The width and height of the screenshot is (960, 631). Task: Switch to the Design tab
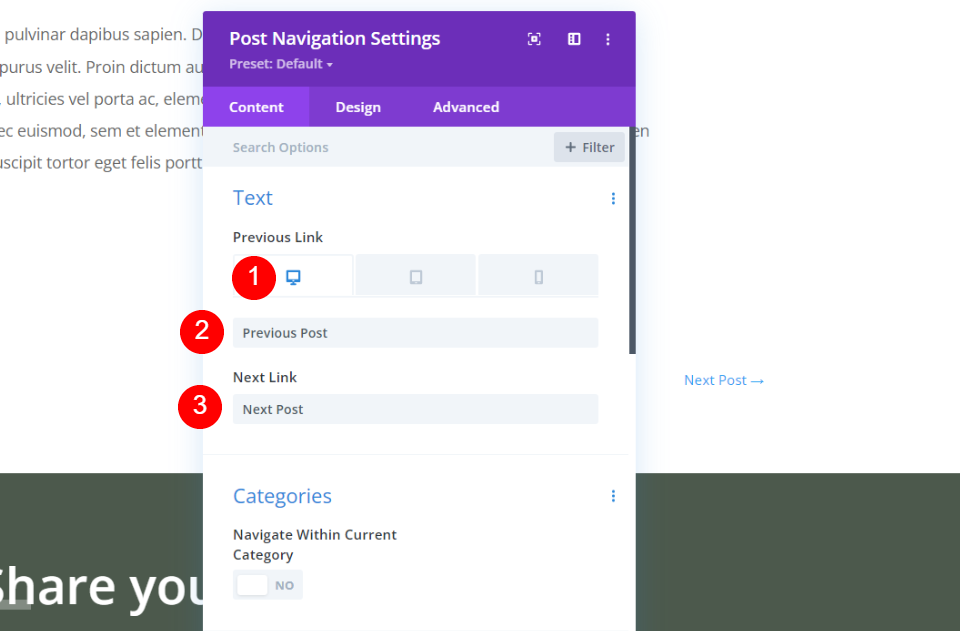coord(358,107)
